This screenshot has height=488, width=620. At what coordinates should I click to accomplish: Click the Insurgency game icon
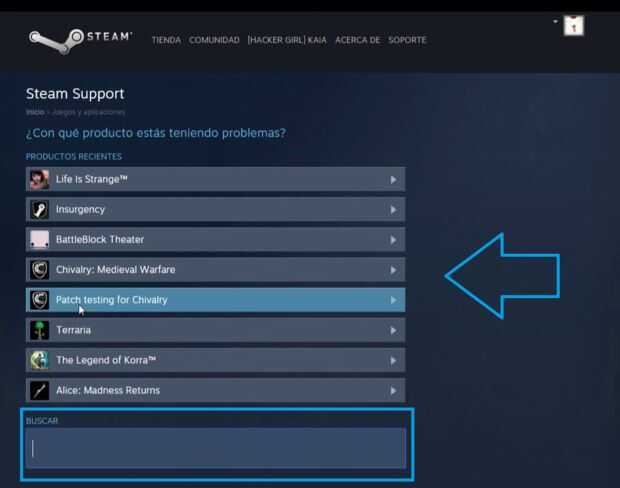click(40, 210)
